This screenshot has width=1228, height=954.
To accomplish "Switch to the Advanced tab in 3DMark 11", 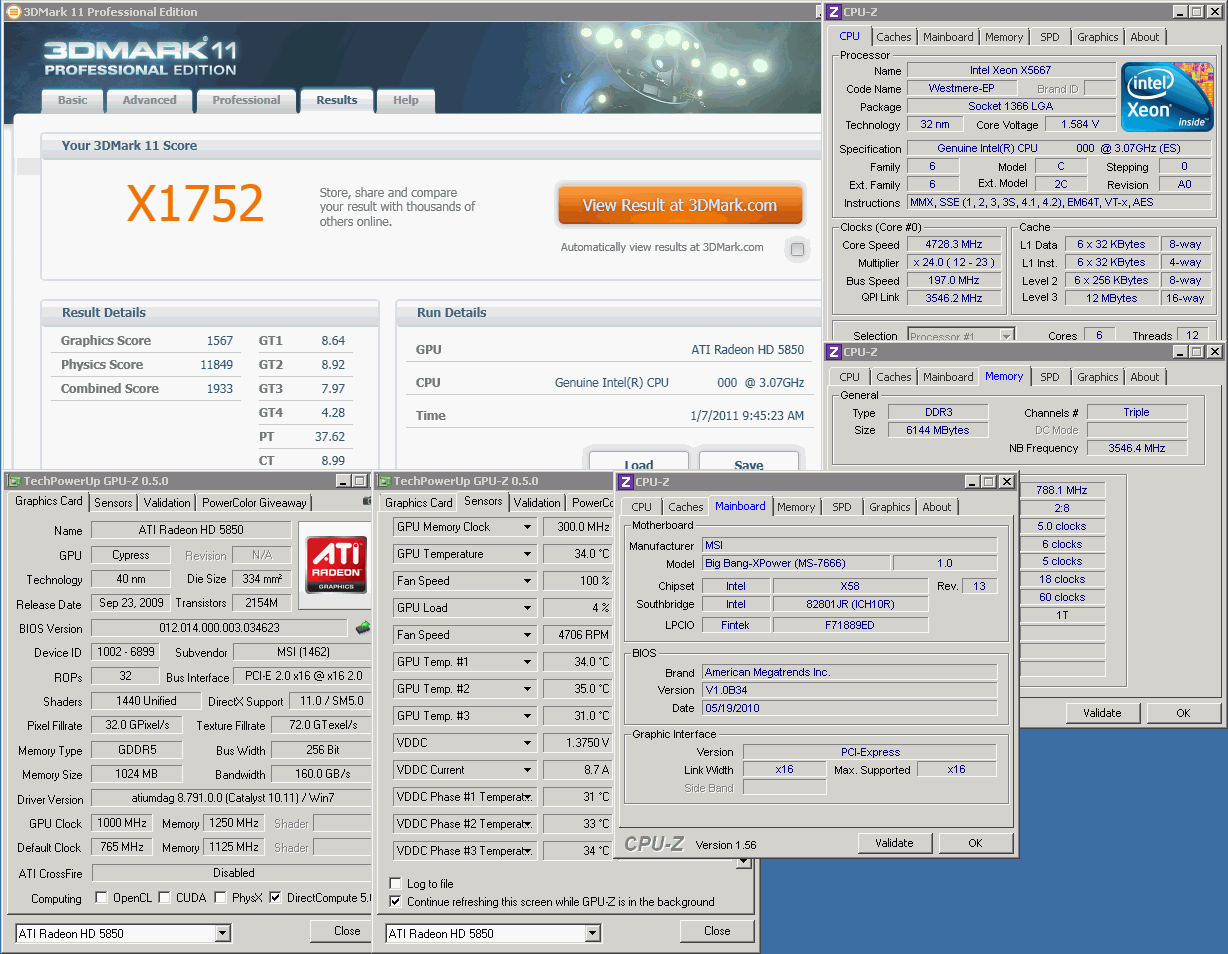I will [149, 100].
